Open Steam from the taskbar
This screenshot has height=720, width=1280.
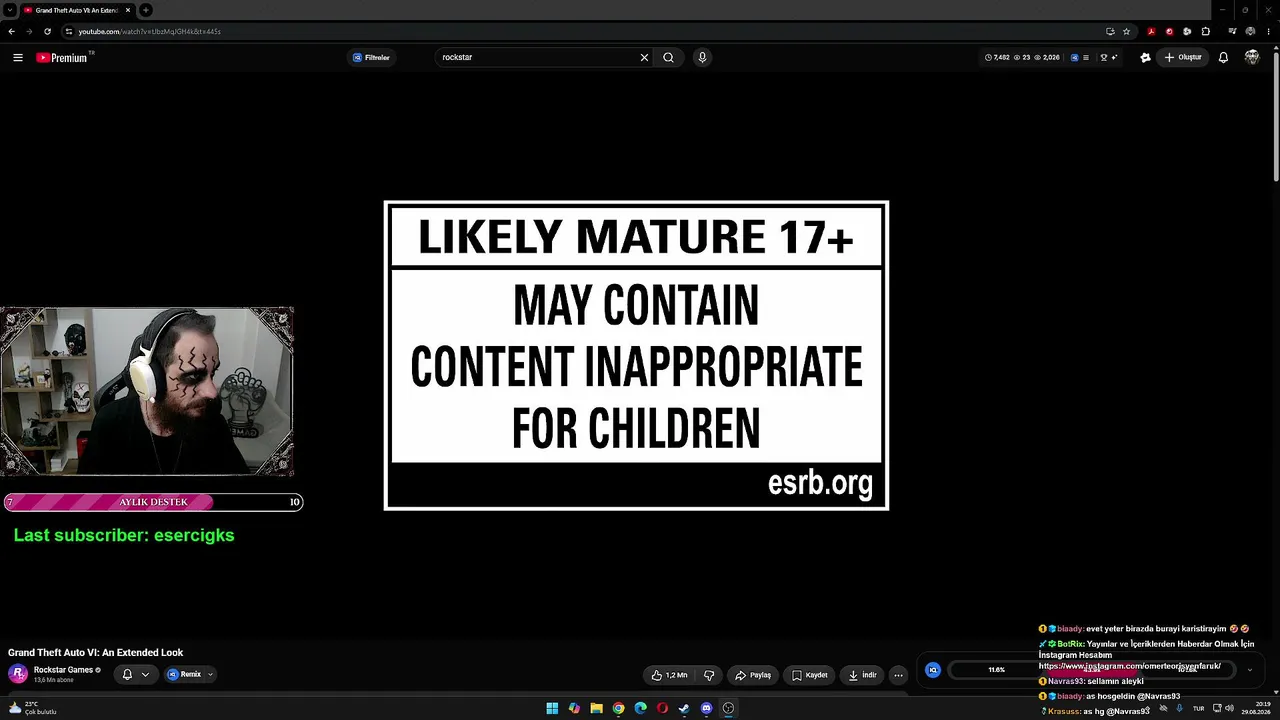[684, 708]
